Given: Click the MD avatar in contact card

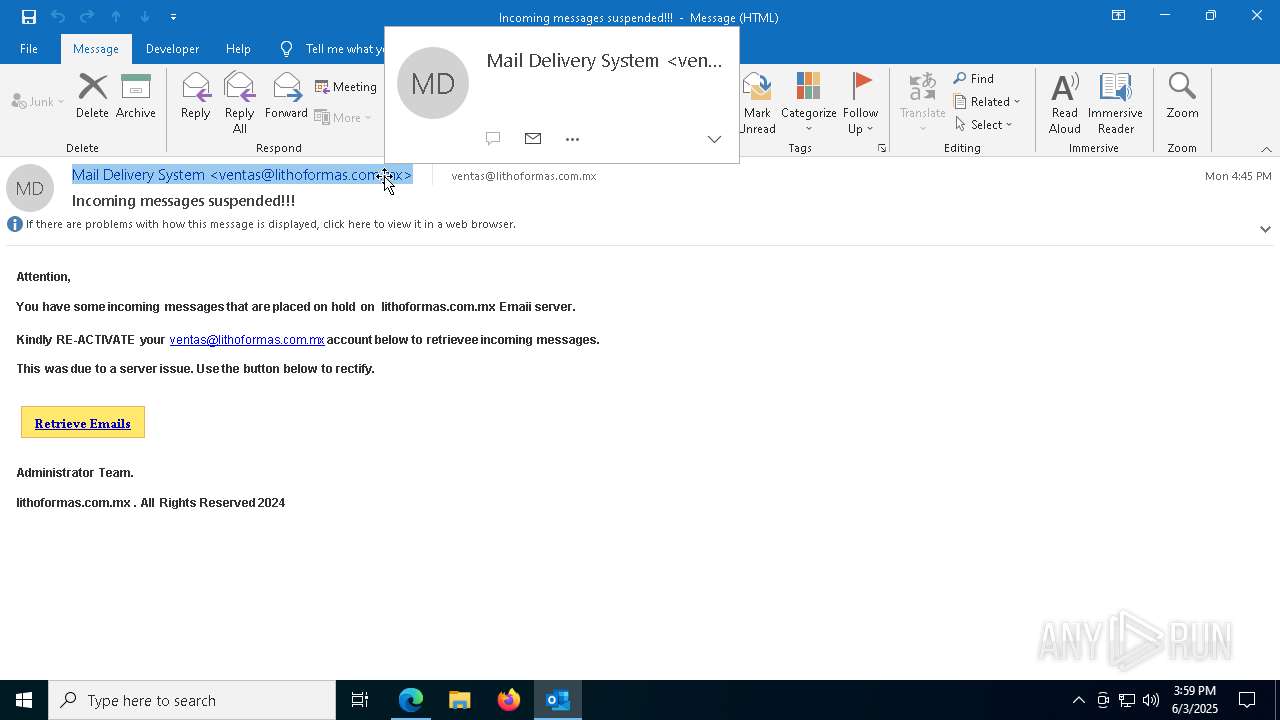Looking at the screenshot, I should pos(433,83).
